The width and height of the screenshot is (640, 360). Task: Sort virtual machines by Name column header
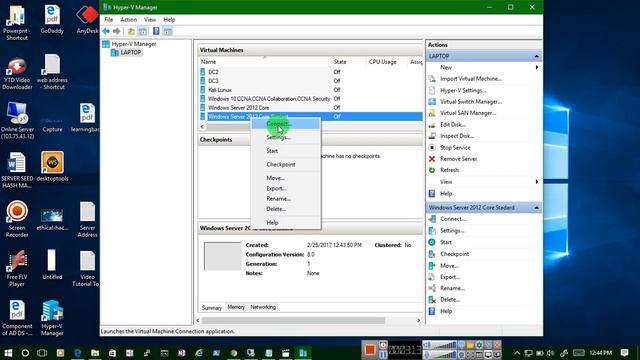click(264, 62)
